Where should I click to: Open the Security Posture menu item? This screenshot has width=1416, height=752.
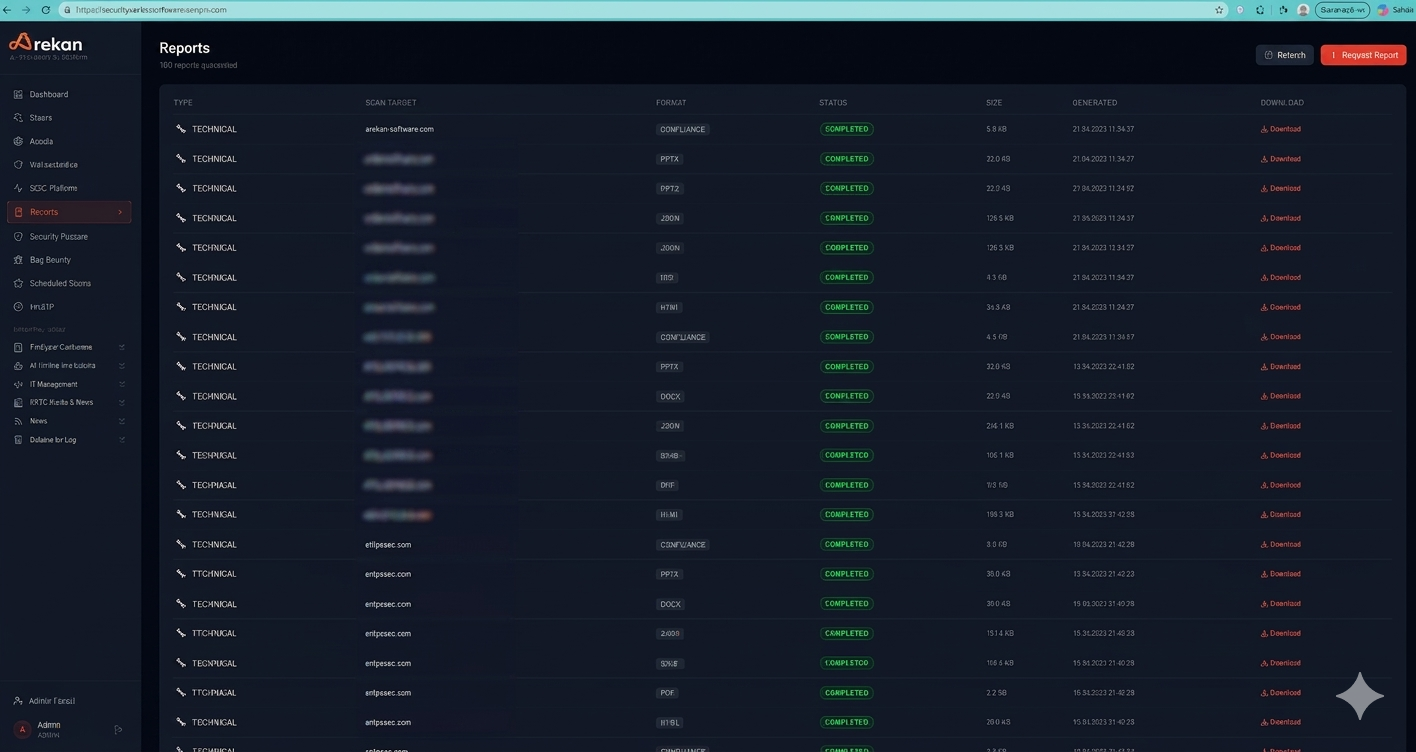pos(57,236)
